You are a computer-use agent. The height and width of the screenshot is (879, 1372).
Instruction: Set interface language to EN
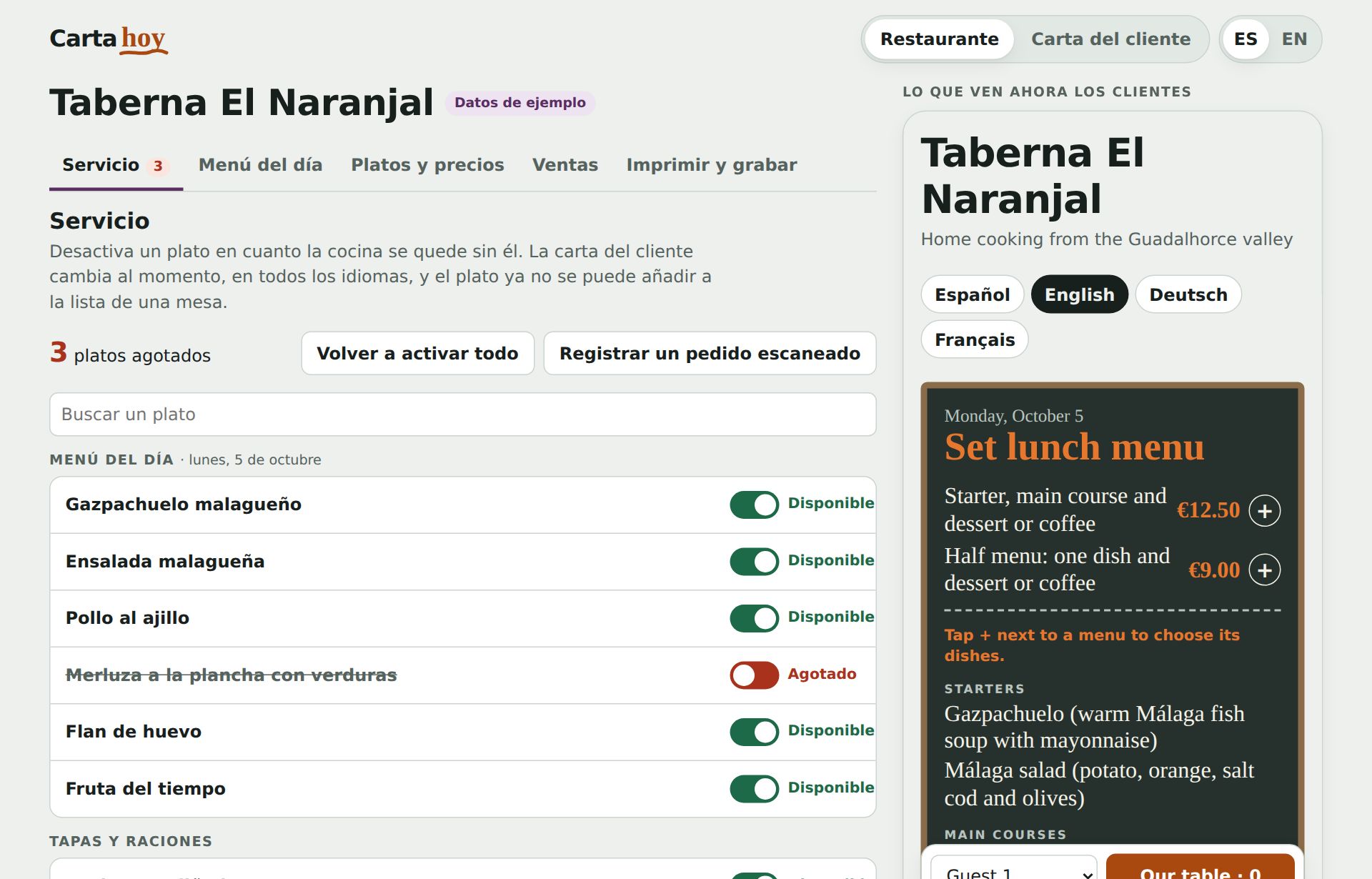coord(1294,39)
